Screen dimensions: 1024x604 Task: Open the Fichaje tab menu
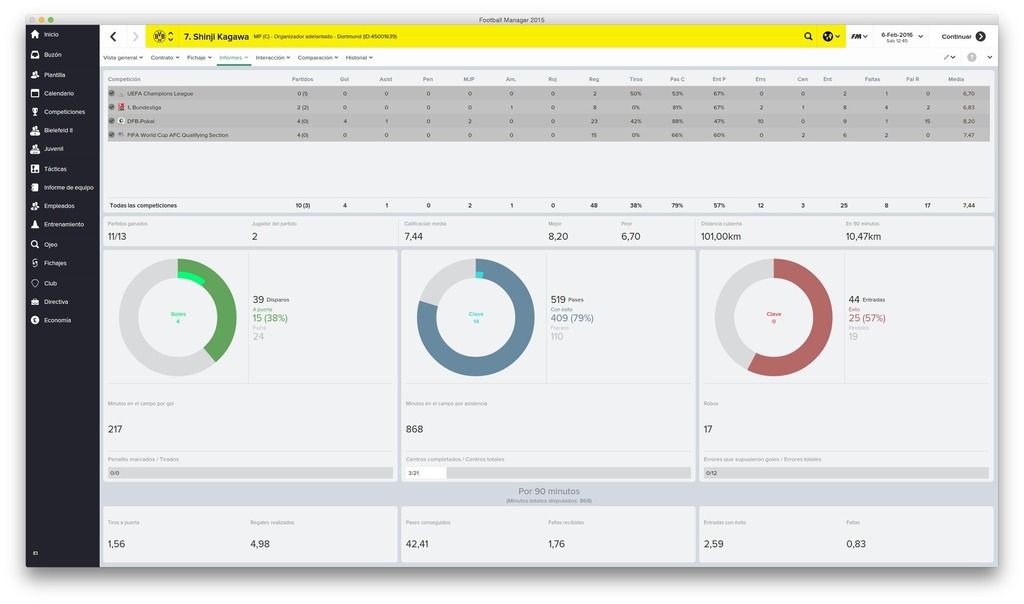(x=199, y=57)
